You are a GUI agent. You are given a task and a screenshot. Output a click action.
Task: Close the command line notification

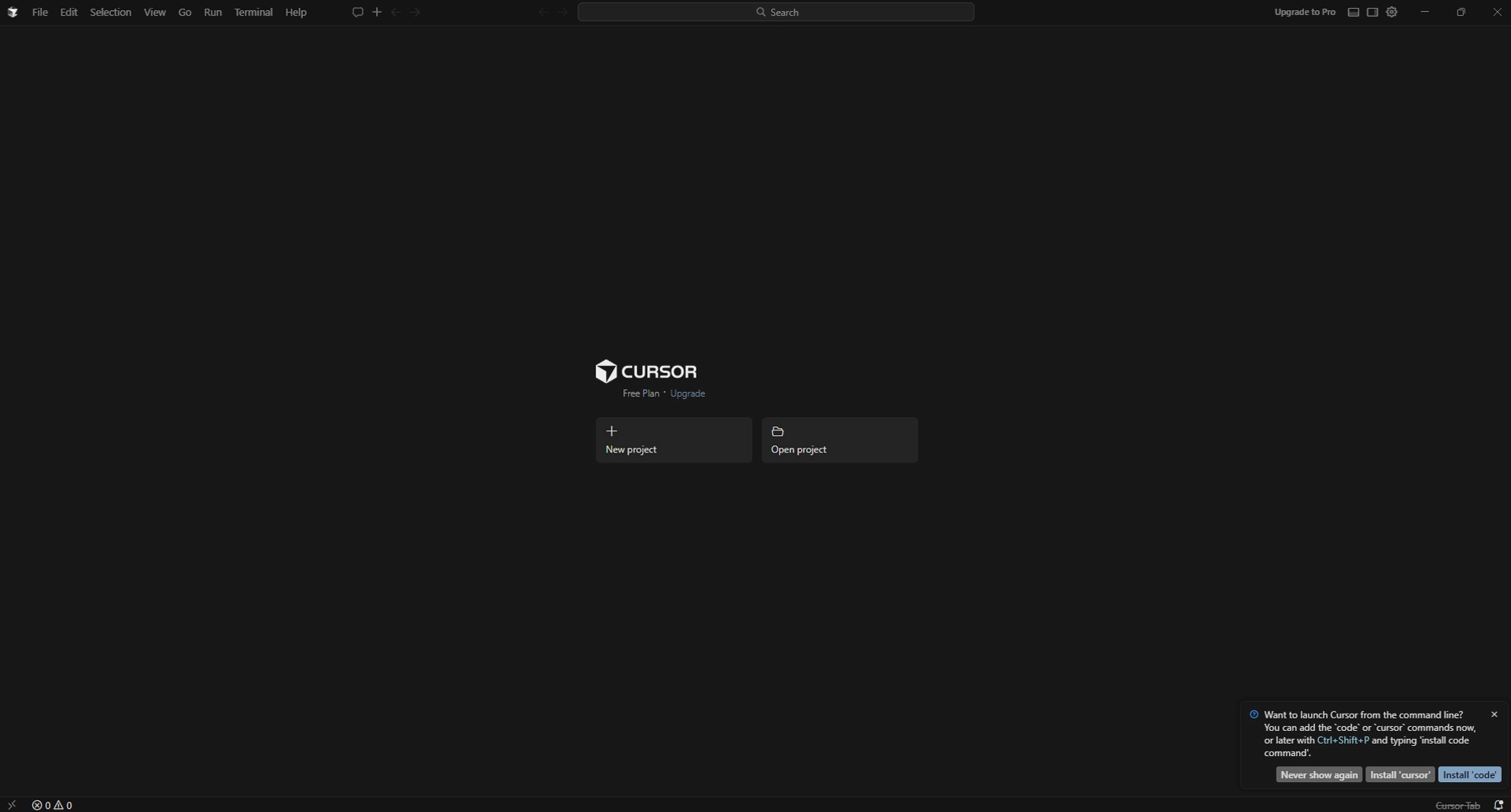click(1494, 714)
